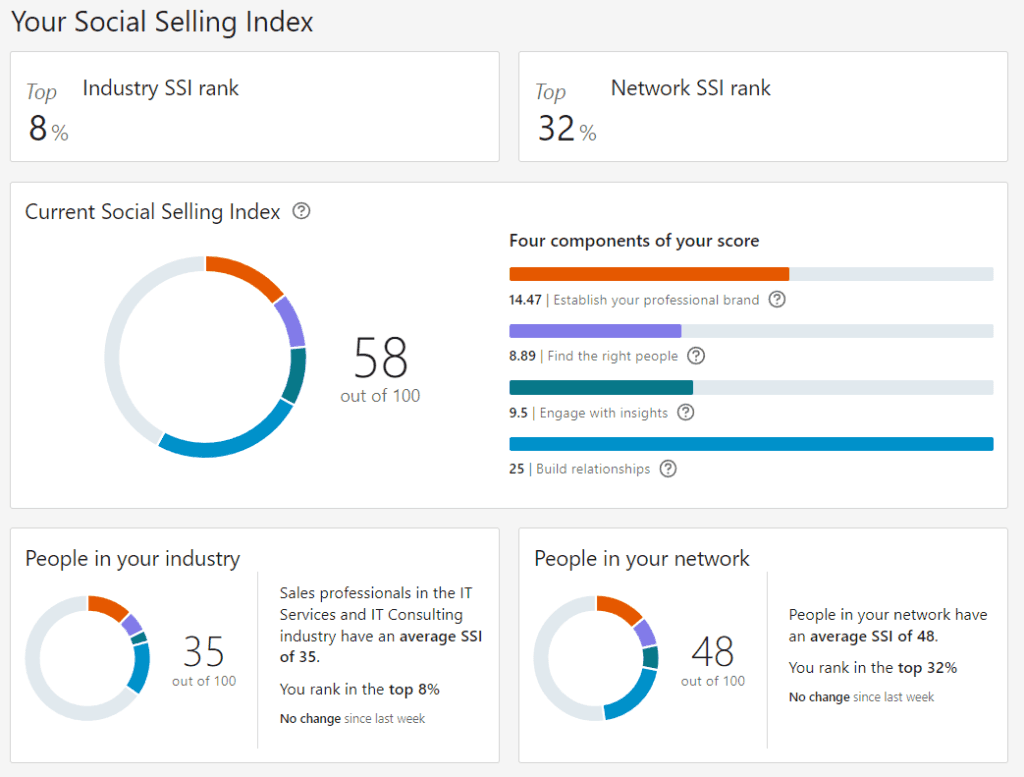
Task: Open help icon beside Current Social Selling Index
Action: pos(301,211)
